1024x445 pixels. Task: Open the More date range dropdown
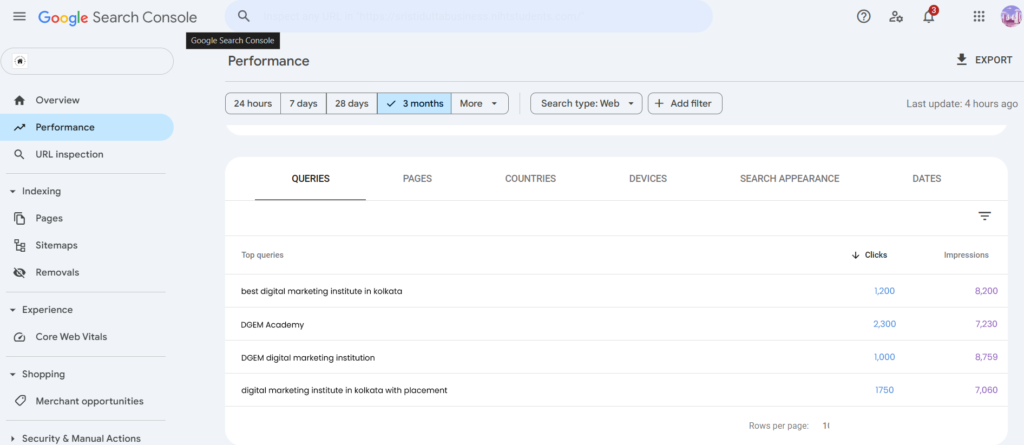[479, 103]
